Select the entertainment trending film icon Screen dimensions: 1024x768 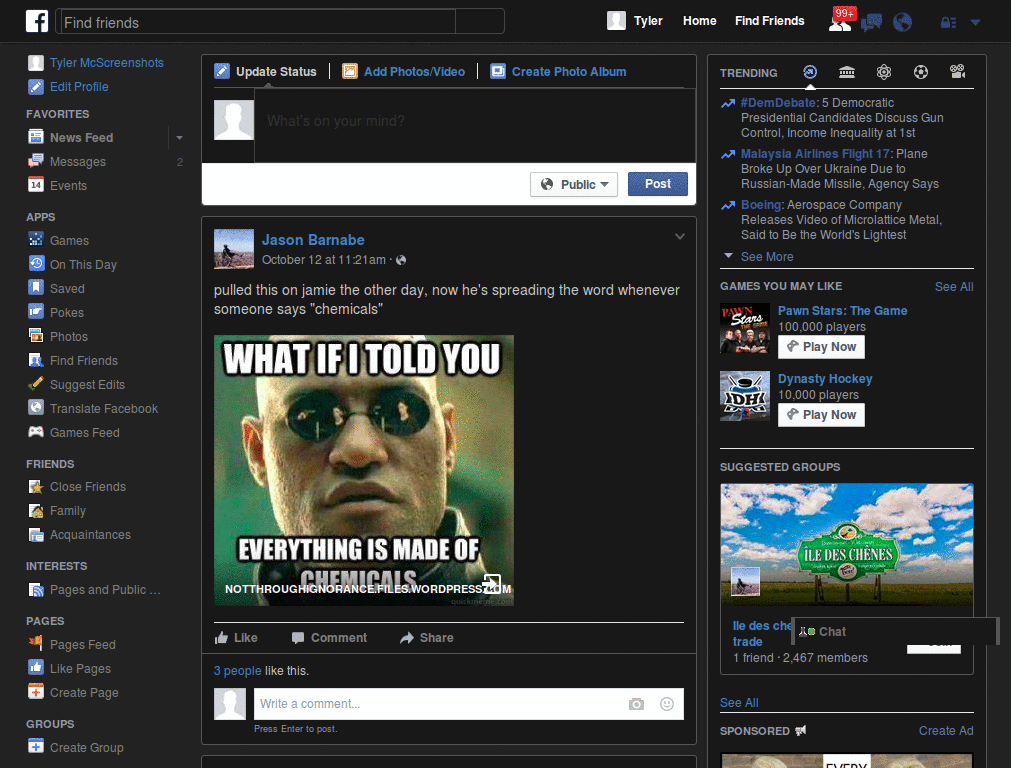click(957, 72)
